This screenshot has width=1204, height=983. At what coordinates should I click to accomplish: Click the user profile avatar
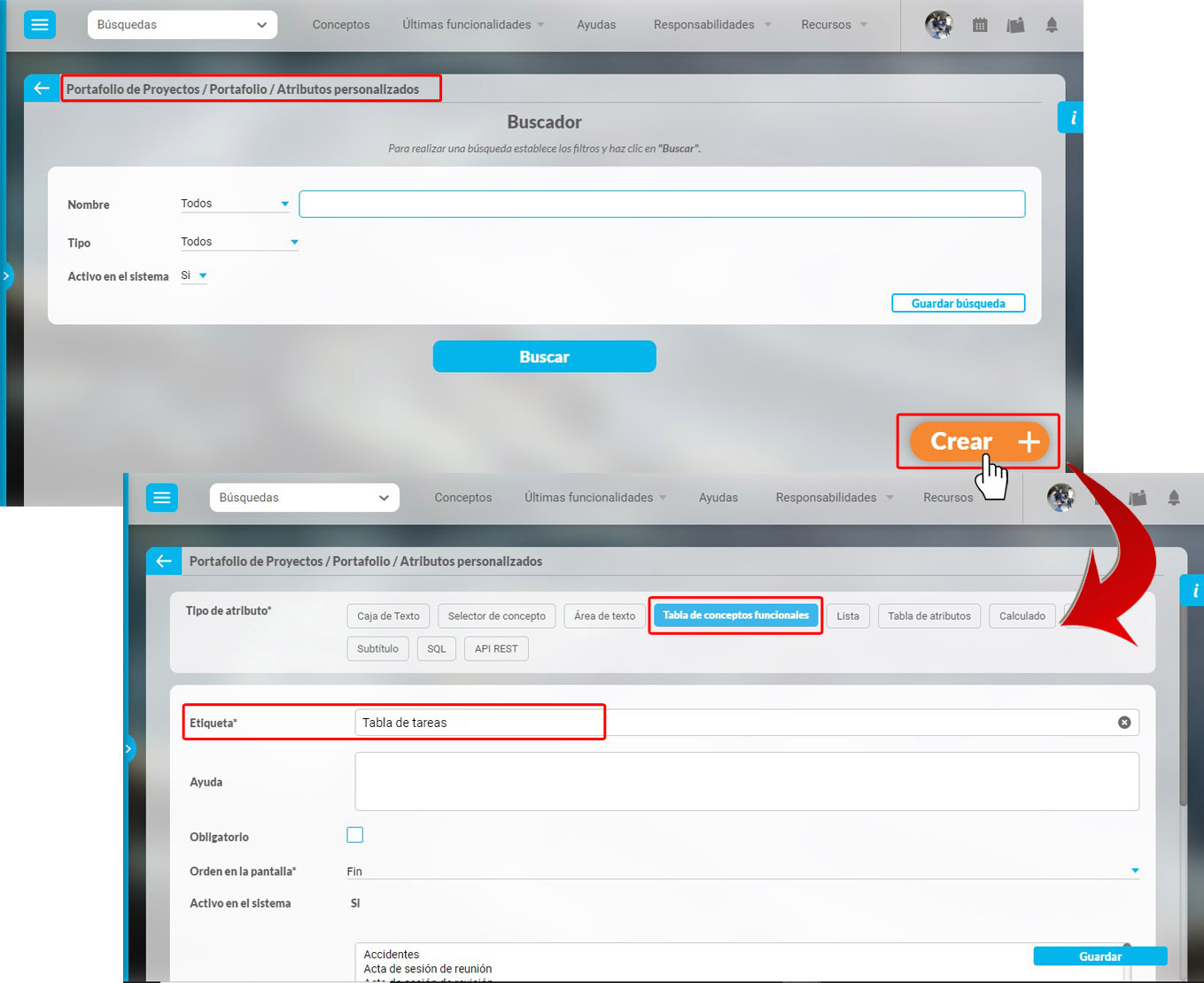(x=938, y=25)
